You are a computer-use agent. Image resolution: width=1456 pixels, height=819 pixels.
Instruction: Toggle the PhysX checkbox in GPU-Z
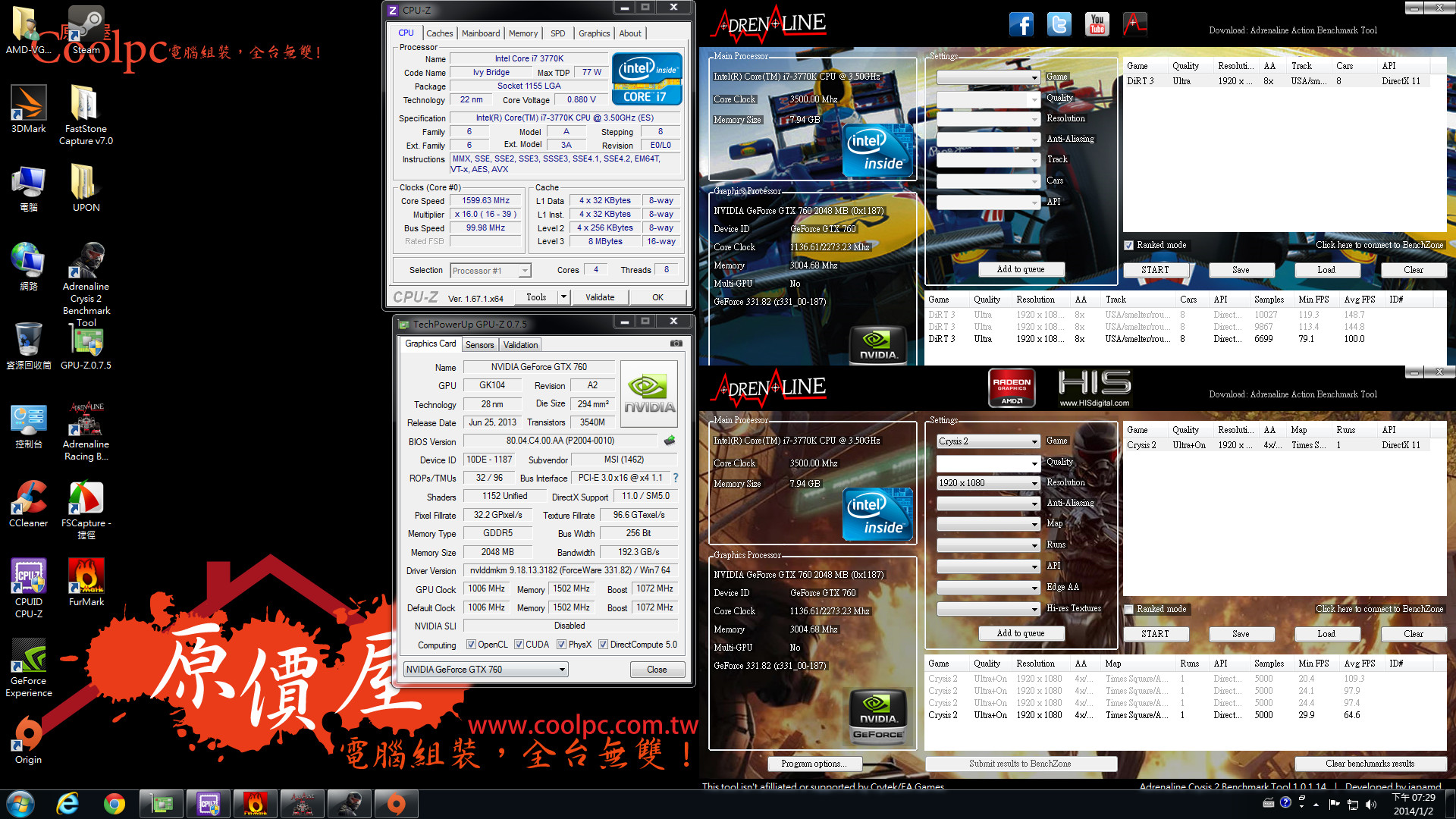point(561,645)
